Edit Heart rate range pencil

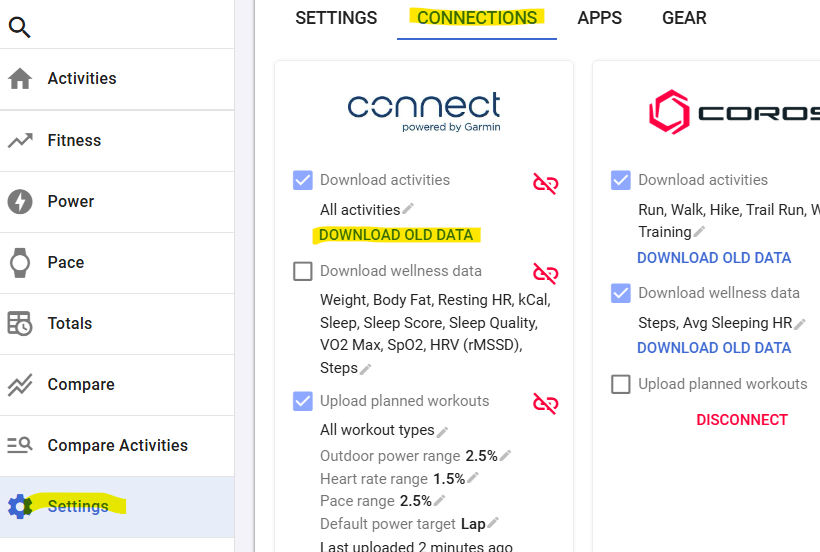point(473,478)
